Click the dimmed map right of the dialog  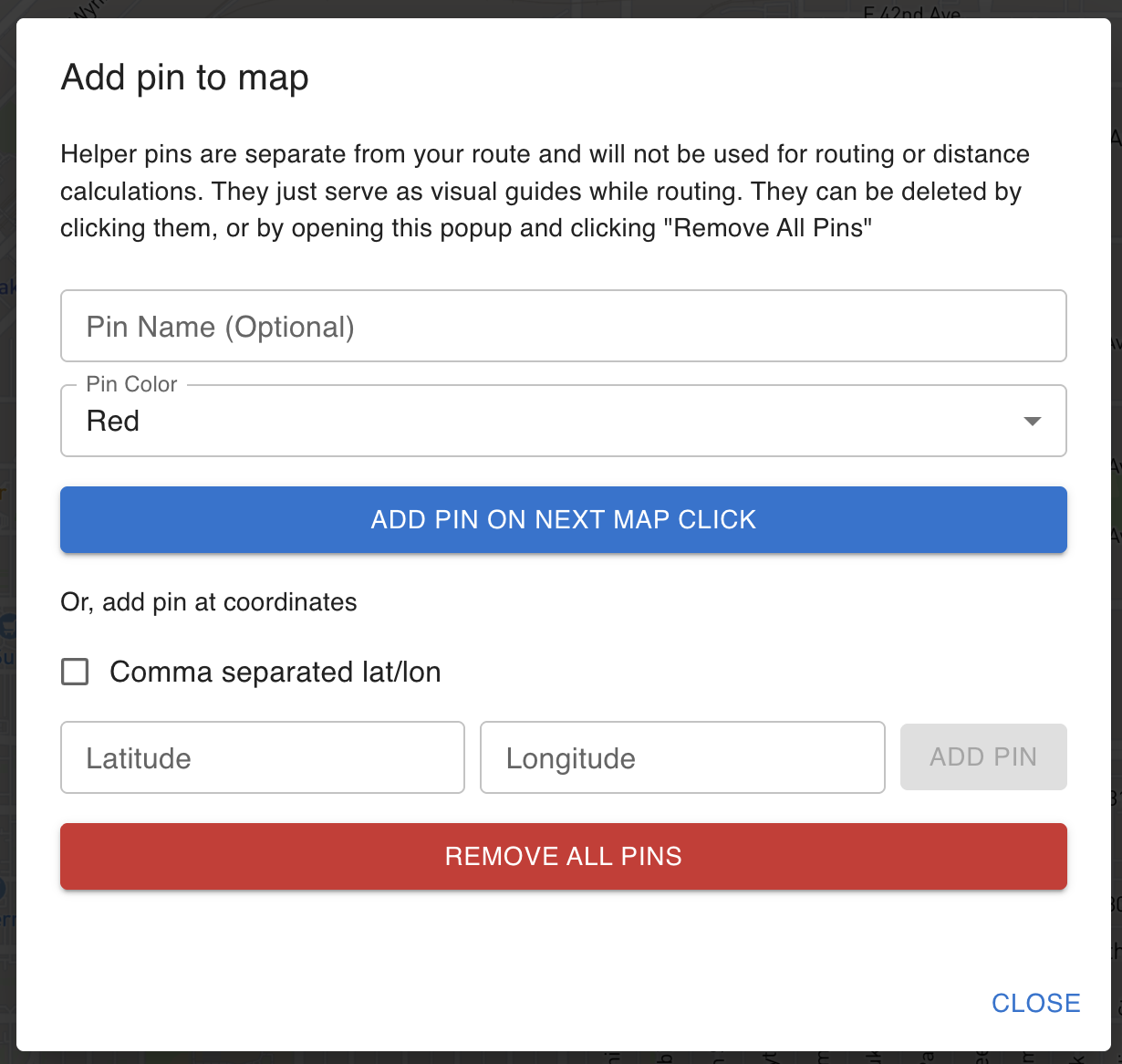(x=1117, y=548)
